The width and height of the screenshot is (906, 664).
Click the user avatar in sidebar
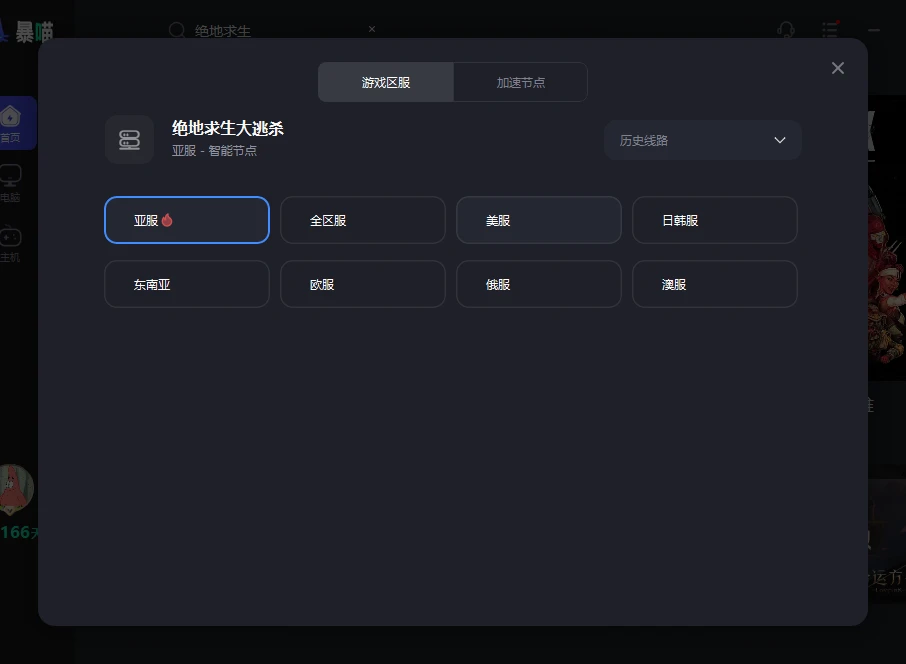click(15, 489)
